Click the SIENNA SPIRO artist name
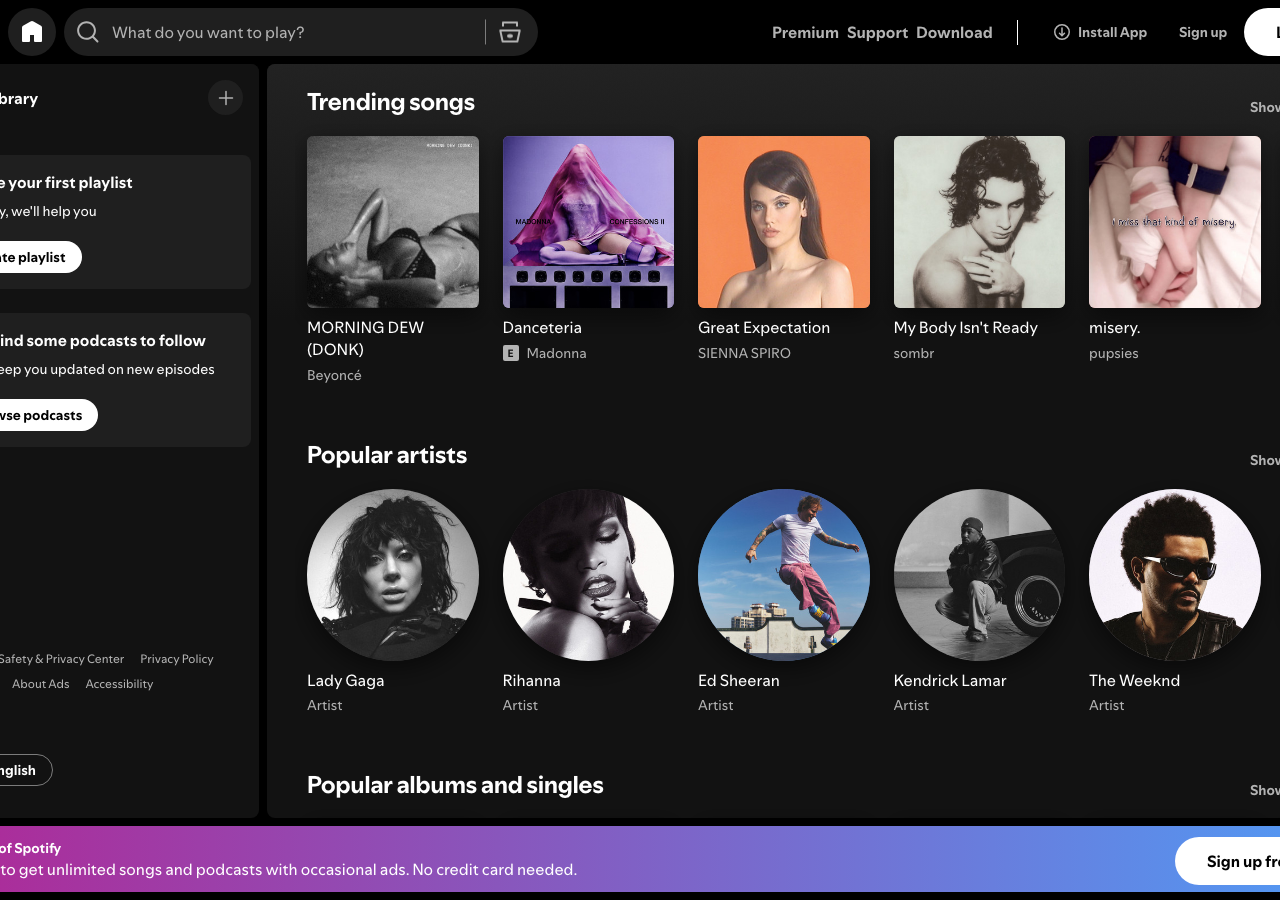The image size is (1280, 900). (744, 353)
